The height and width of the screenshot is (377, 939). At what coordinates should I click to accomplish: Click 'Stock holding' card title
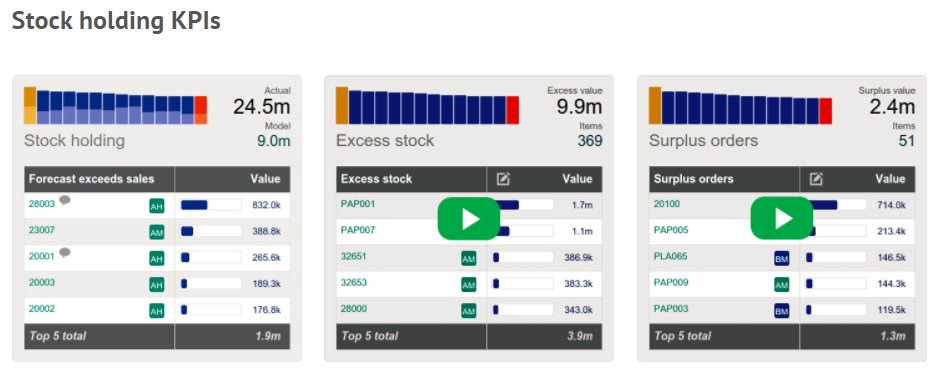(x=74, y=141)
